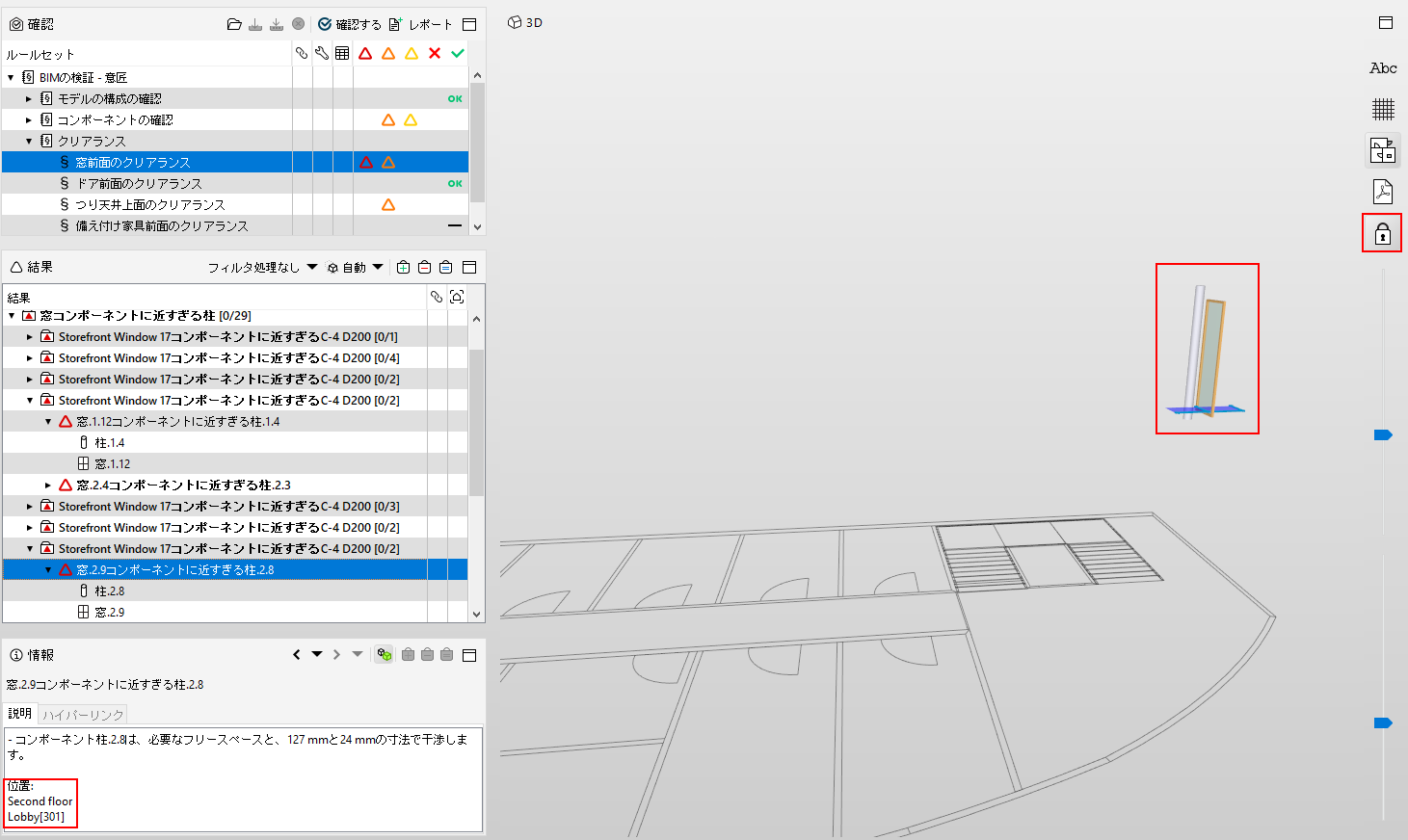Click the レポート report button

[x=420, y=24]
